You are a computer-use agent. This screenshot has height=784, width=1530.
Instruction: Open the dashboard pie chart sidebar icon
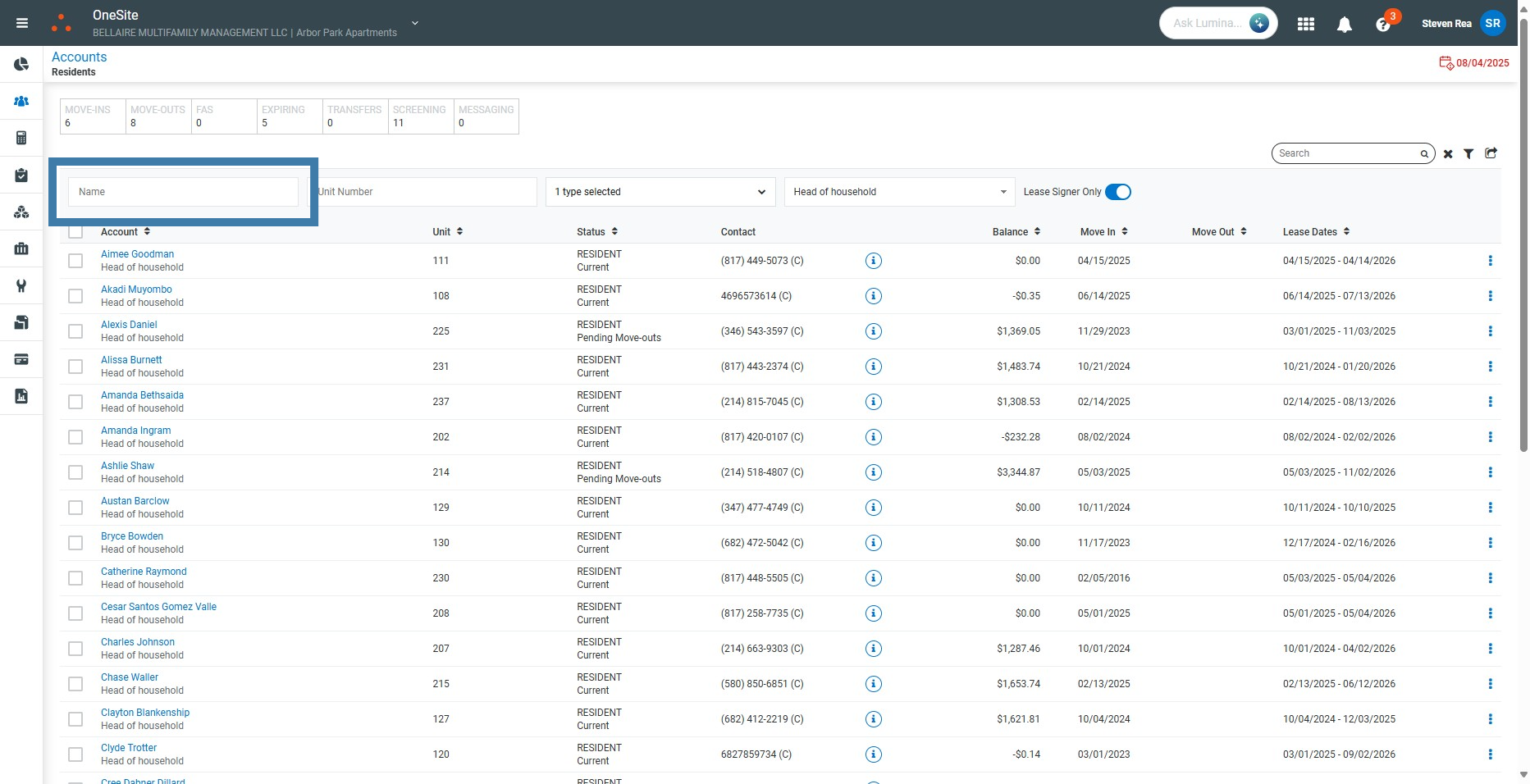click(x=21, y=64)
